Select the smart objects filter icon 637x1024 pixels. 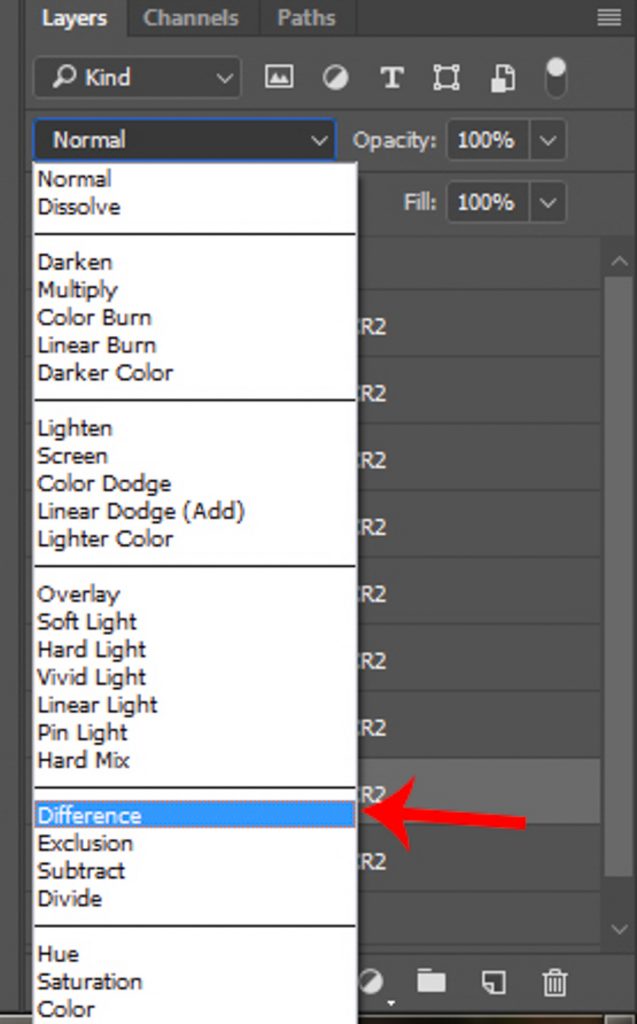[502, 77]
